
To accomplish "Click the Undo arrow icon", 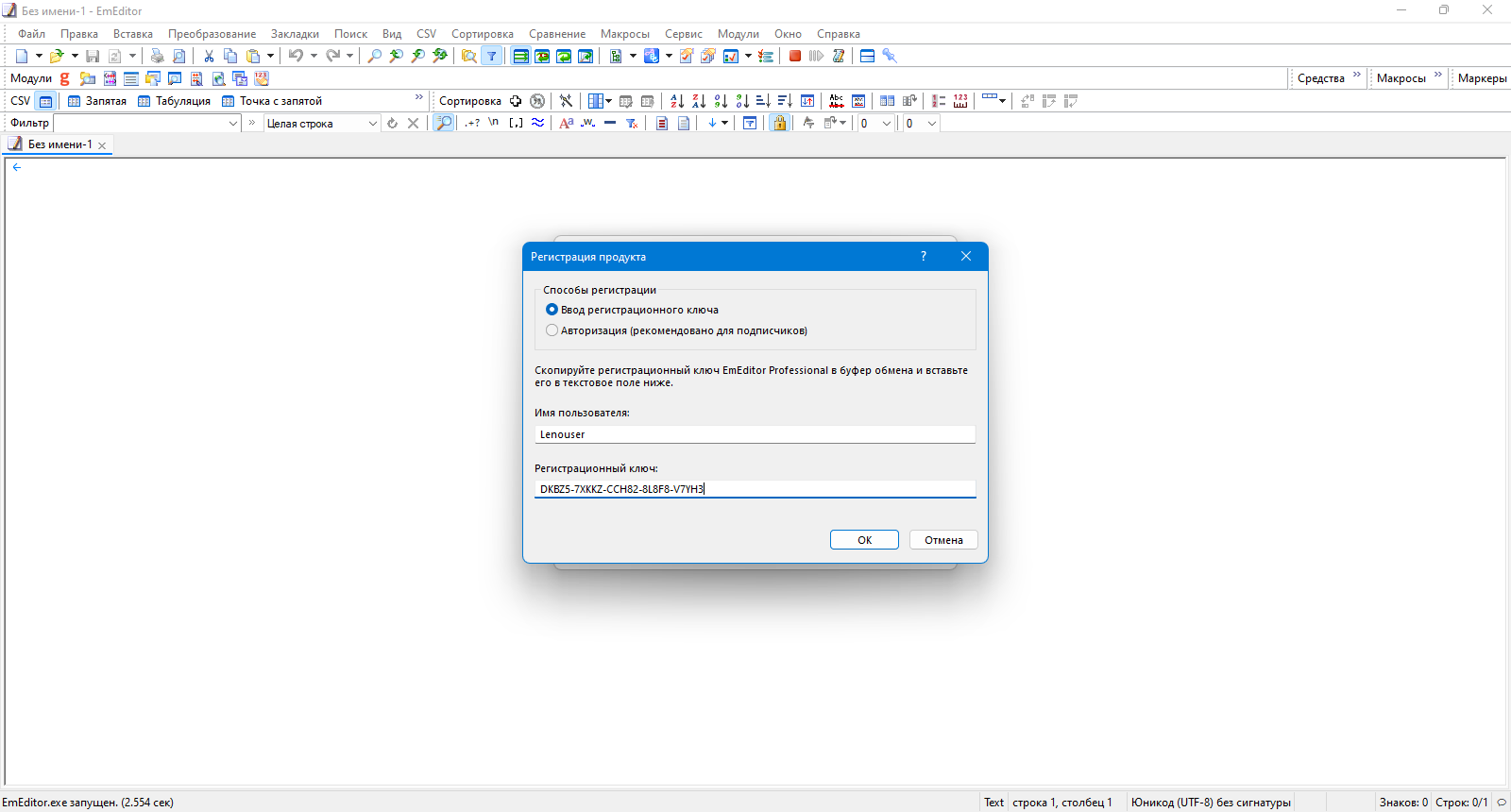I will [x=296, y=56].
